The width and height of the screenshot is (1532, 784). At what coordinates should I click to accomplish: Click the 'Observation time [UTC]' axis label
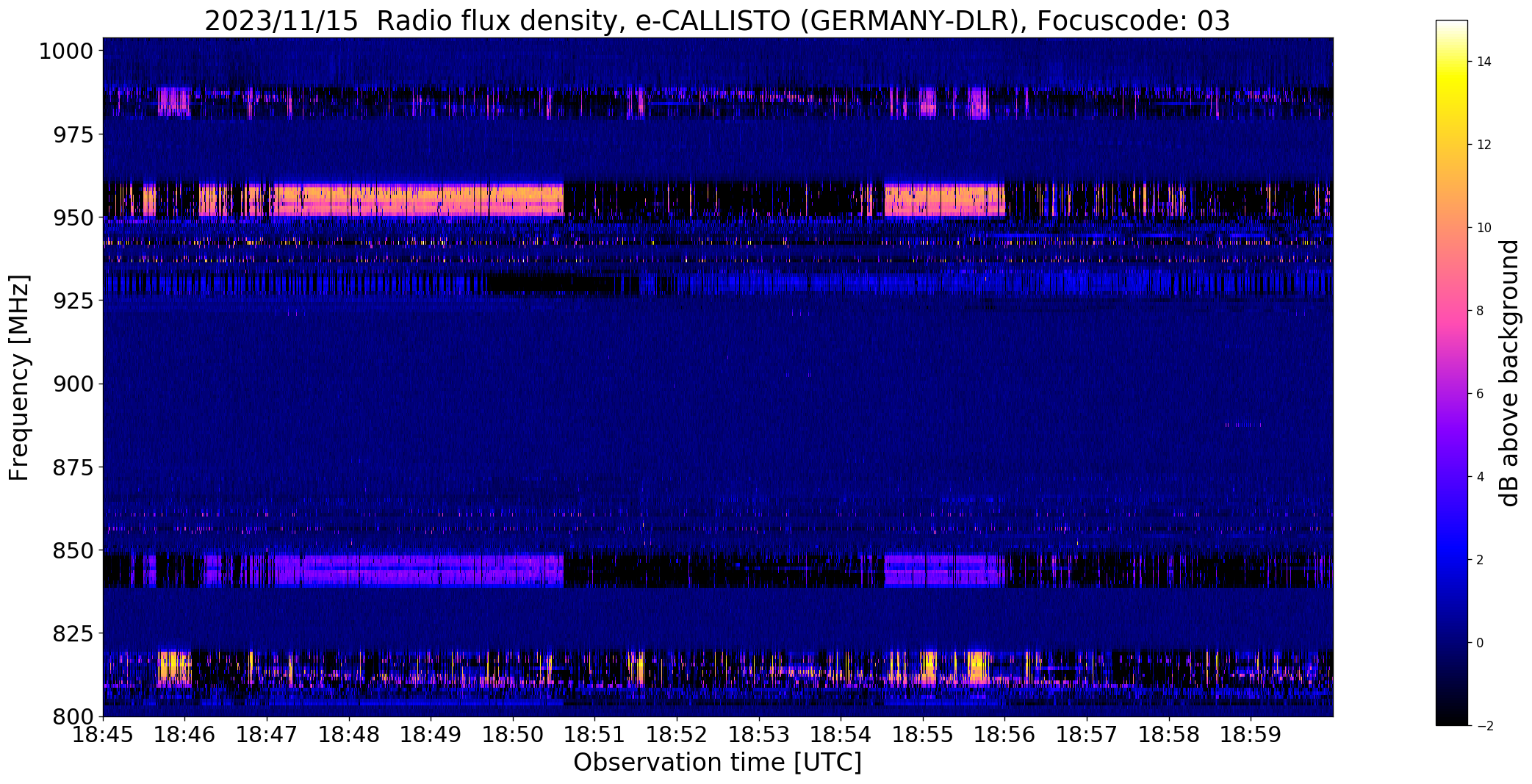tap(717, 763)
